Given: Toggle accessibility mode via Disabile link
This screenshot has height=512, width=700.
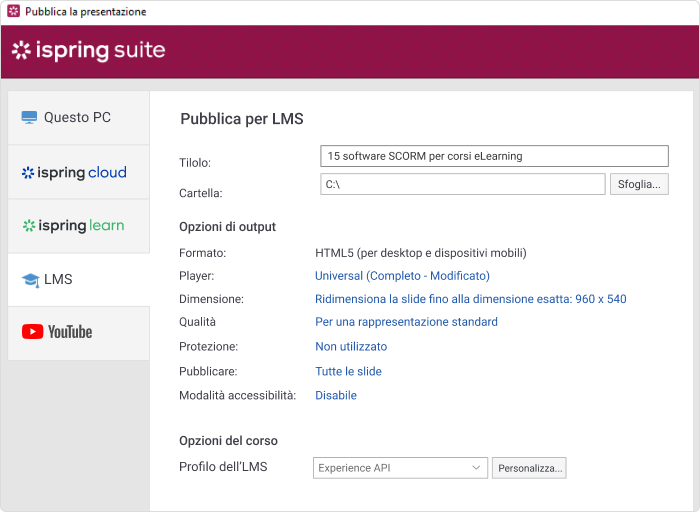Looking at the screenshot, I should (336, 395).
